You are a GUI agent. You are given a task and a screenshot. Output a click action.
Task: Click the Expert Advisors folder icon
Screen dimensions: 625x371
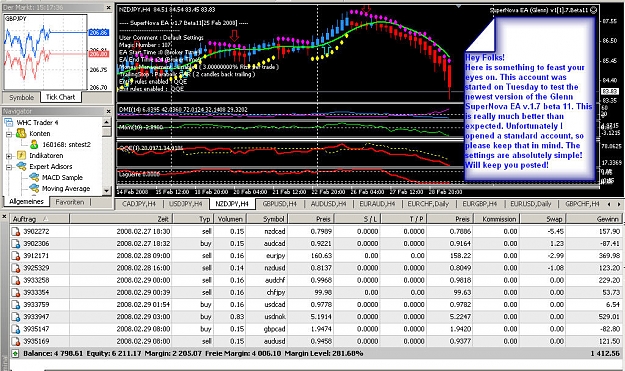pos(21,166)
